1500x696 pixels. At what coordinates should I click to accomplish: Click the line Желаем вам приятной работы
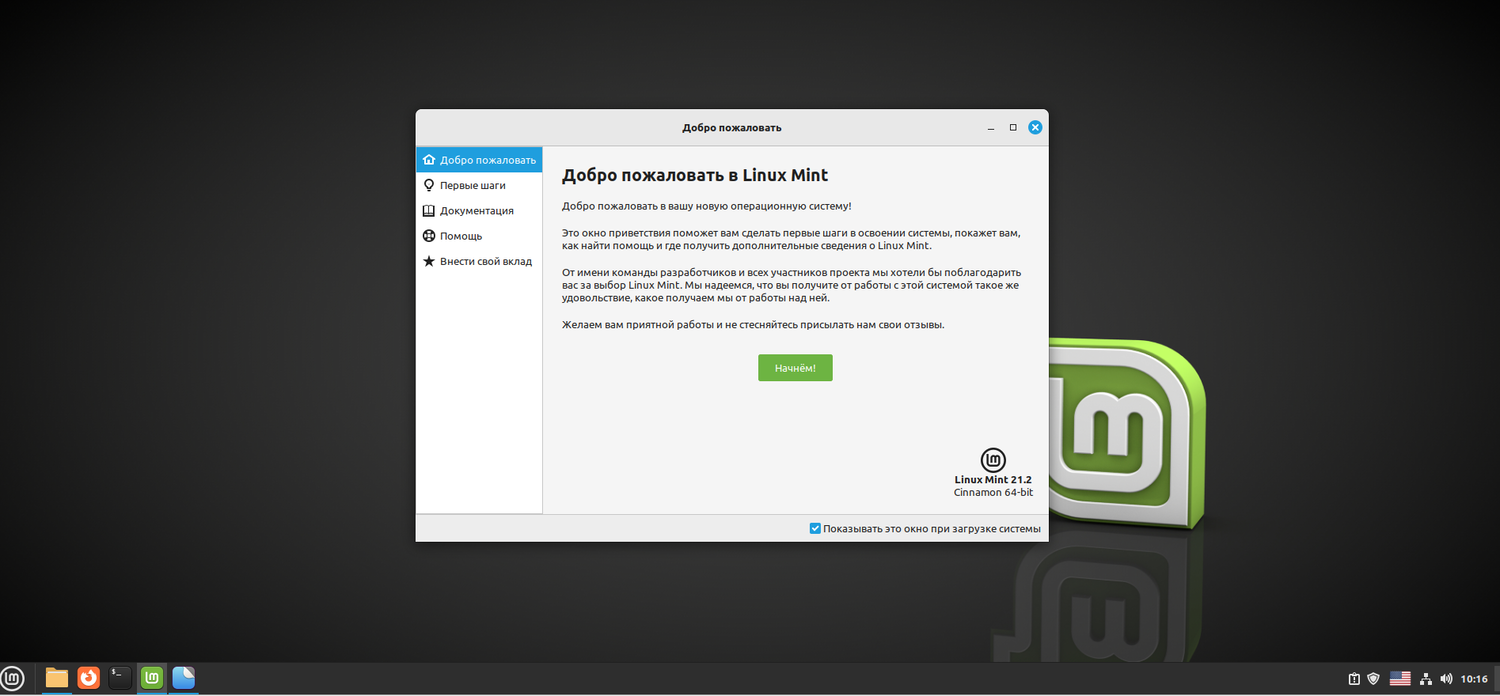coord(753,325)
